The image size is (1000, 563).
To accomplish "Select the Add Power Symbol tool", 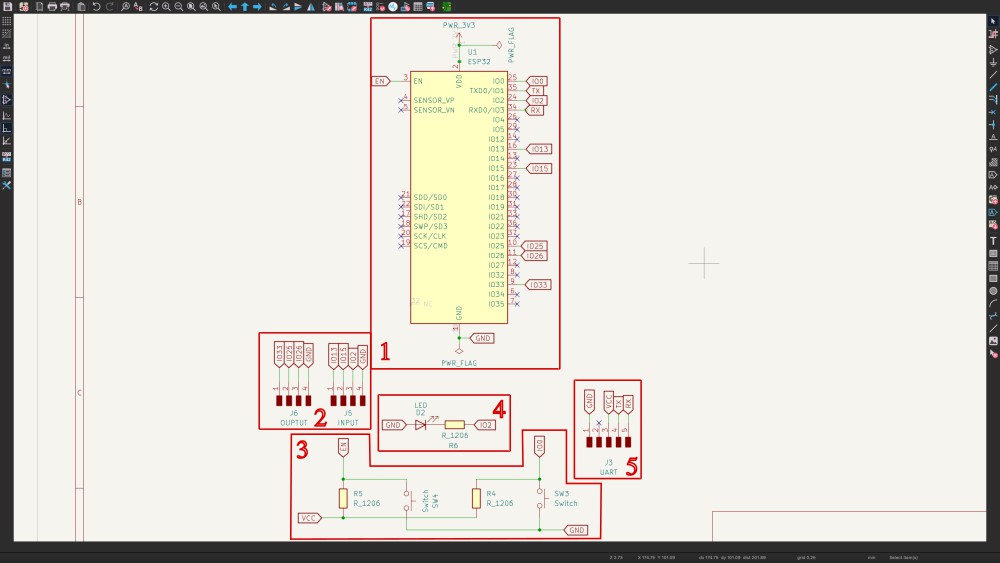I will 993,62.
